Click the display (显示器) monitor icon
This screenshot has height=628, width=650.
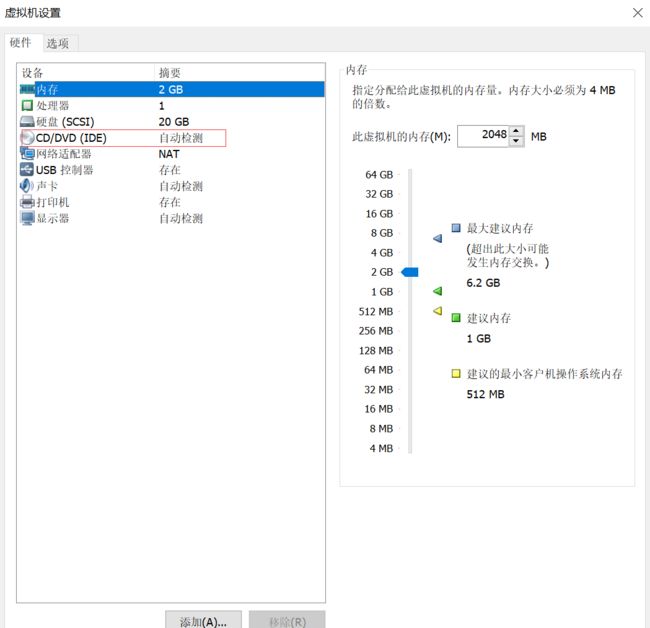click(x=27, y=218)
